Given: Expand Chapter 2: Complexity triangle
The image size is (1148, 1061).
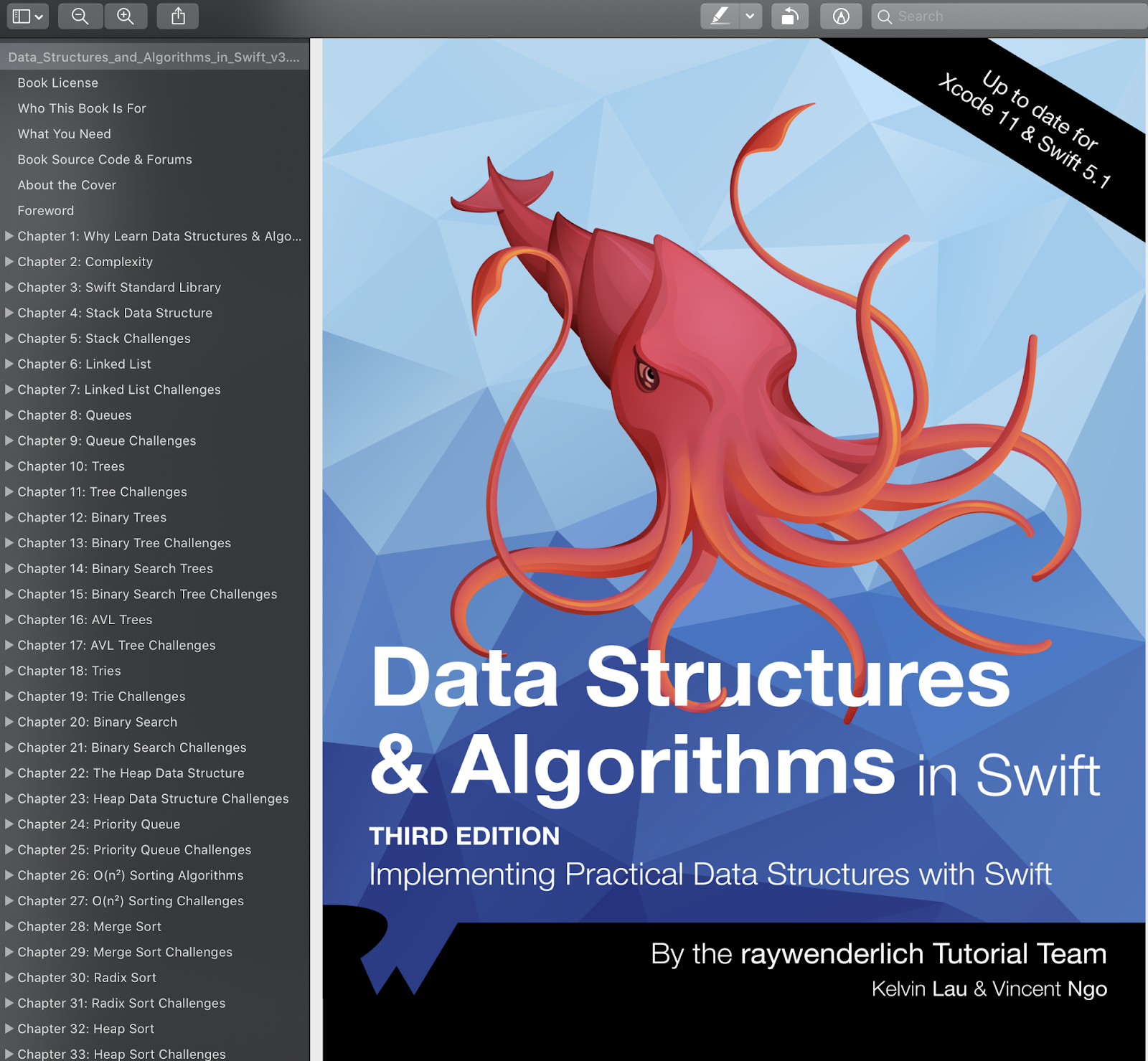Looking at the screenshot, I should [9, 261].
